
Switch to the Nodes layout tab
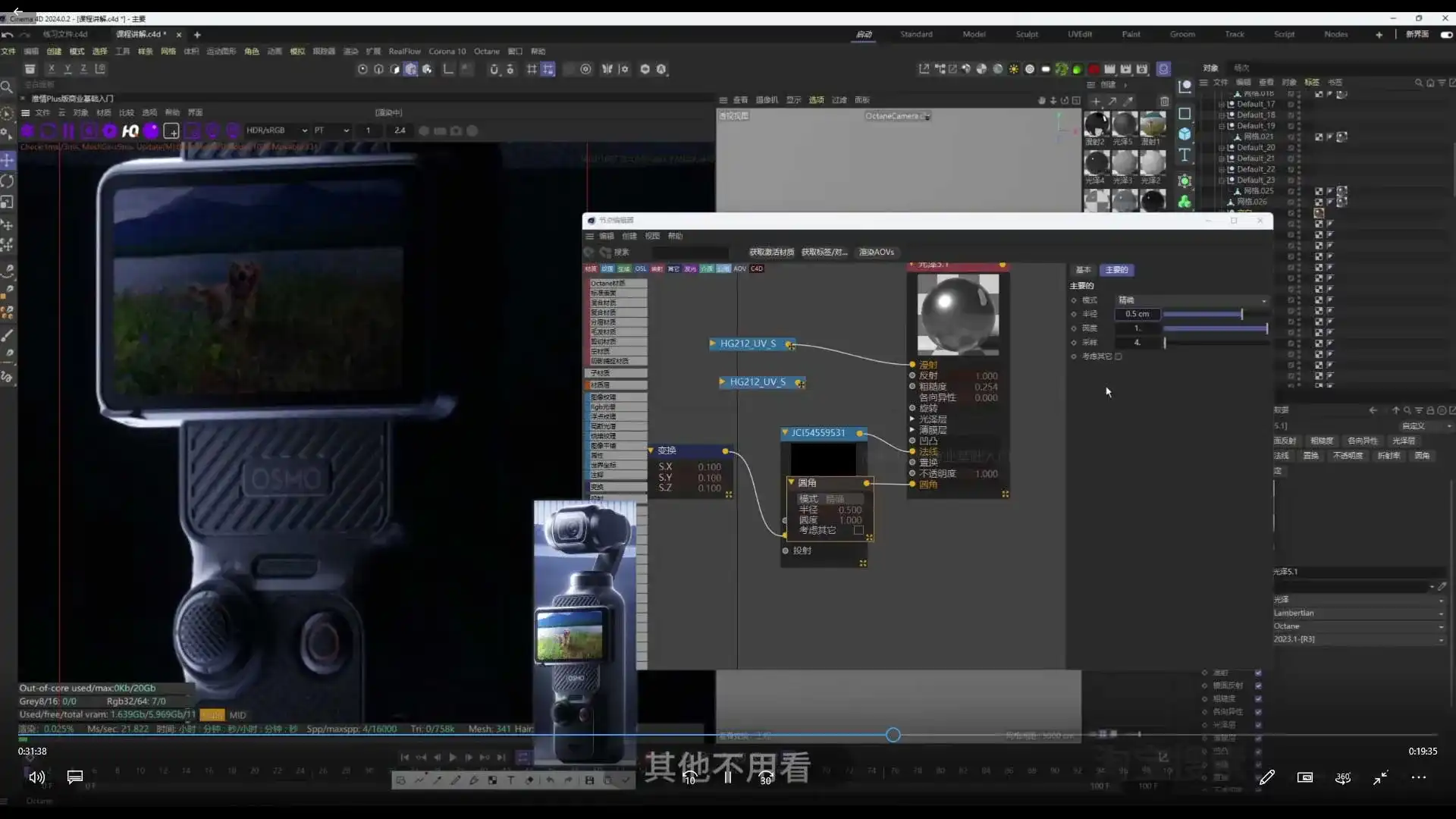pos(1335,34)
